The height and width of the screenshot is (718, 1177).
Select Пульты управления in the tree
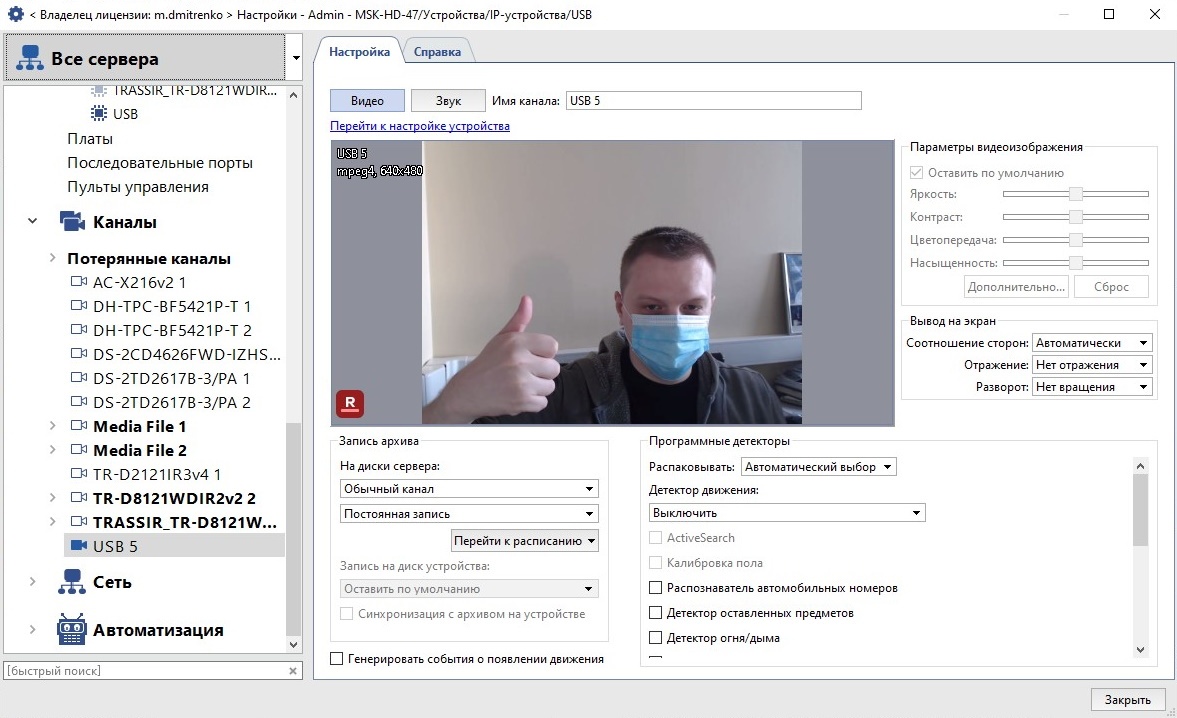click(x=138, y=187)
